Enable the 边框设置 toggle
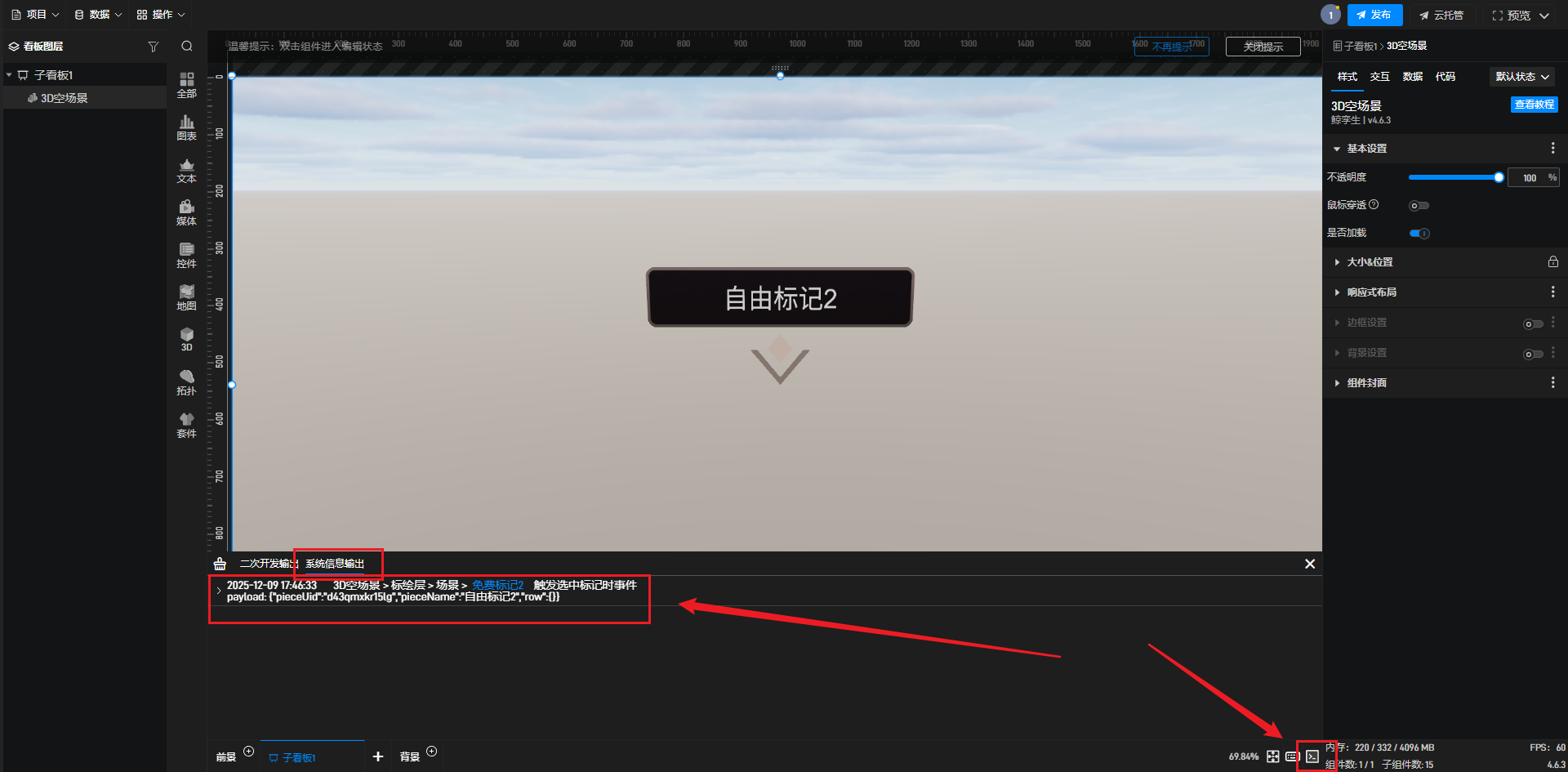 pyautogui.click(x=1532, y=324)
